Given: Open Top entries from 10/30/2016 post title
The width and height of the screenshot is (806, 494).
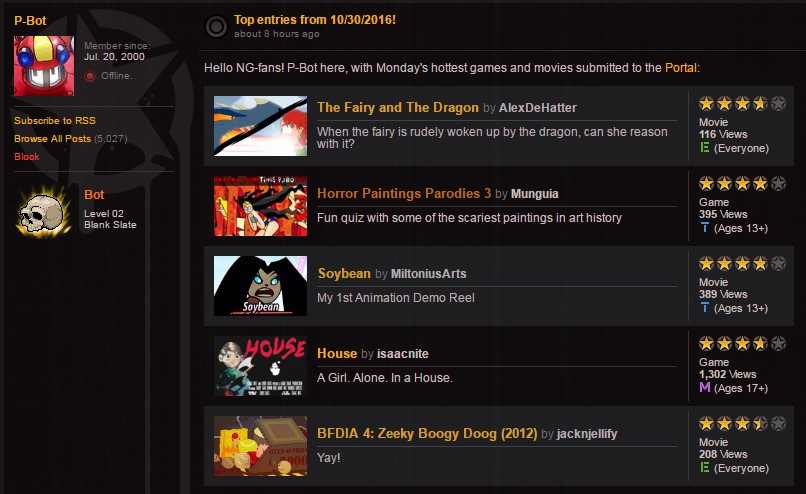Looking at the screenshot, I should pyautogui.click(x=315, y=20).
